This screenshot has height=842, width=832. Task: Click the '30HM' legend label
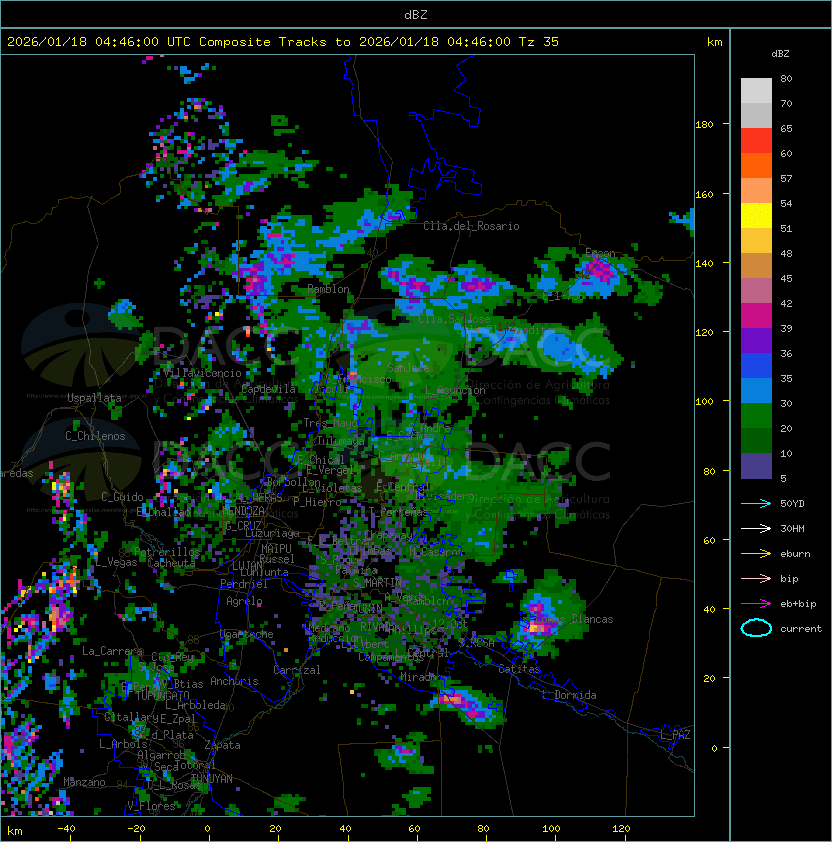pos(792,528)
